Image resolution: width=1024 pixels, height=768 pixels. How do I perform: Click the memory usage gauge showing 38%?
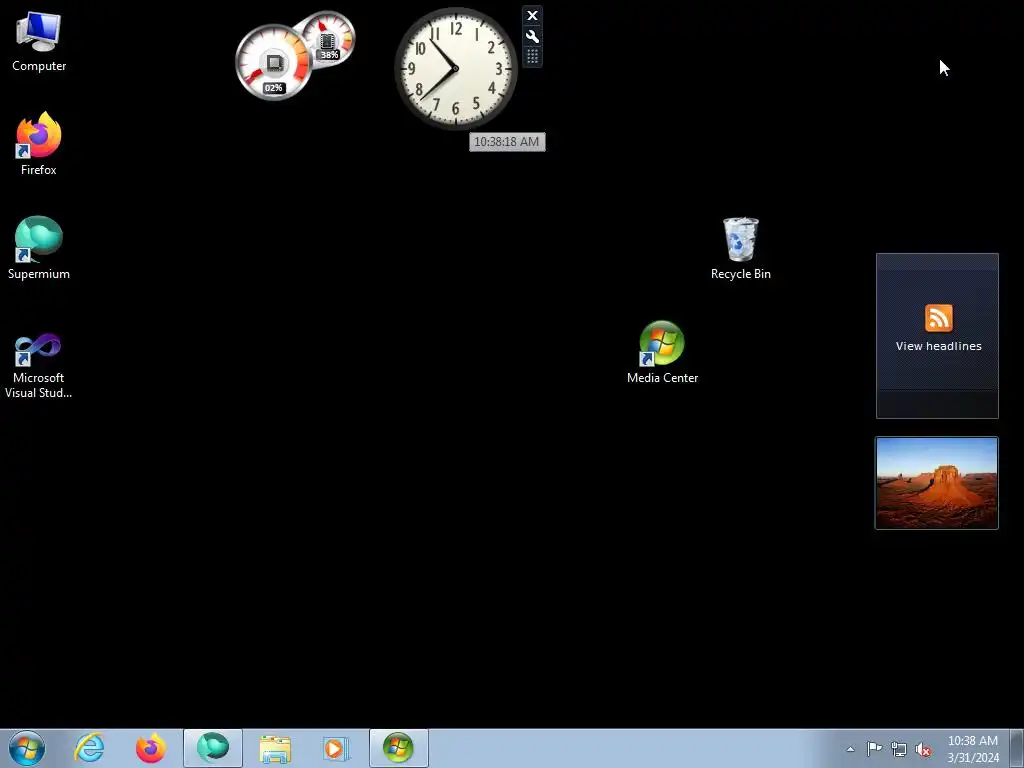328,40
